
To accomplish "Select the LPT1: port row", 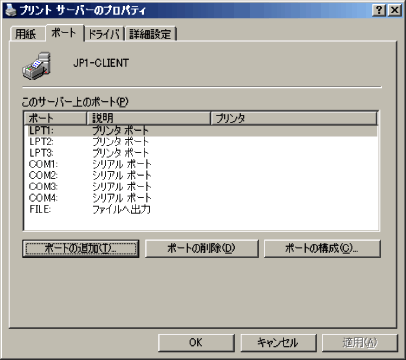I will click(201, 130).
